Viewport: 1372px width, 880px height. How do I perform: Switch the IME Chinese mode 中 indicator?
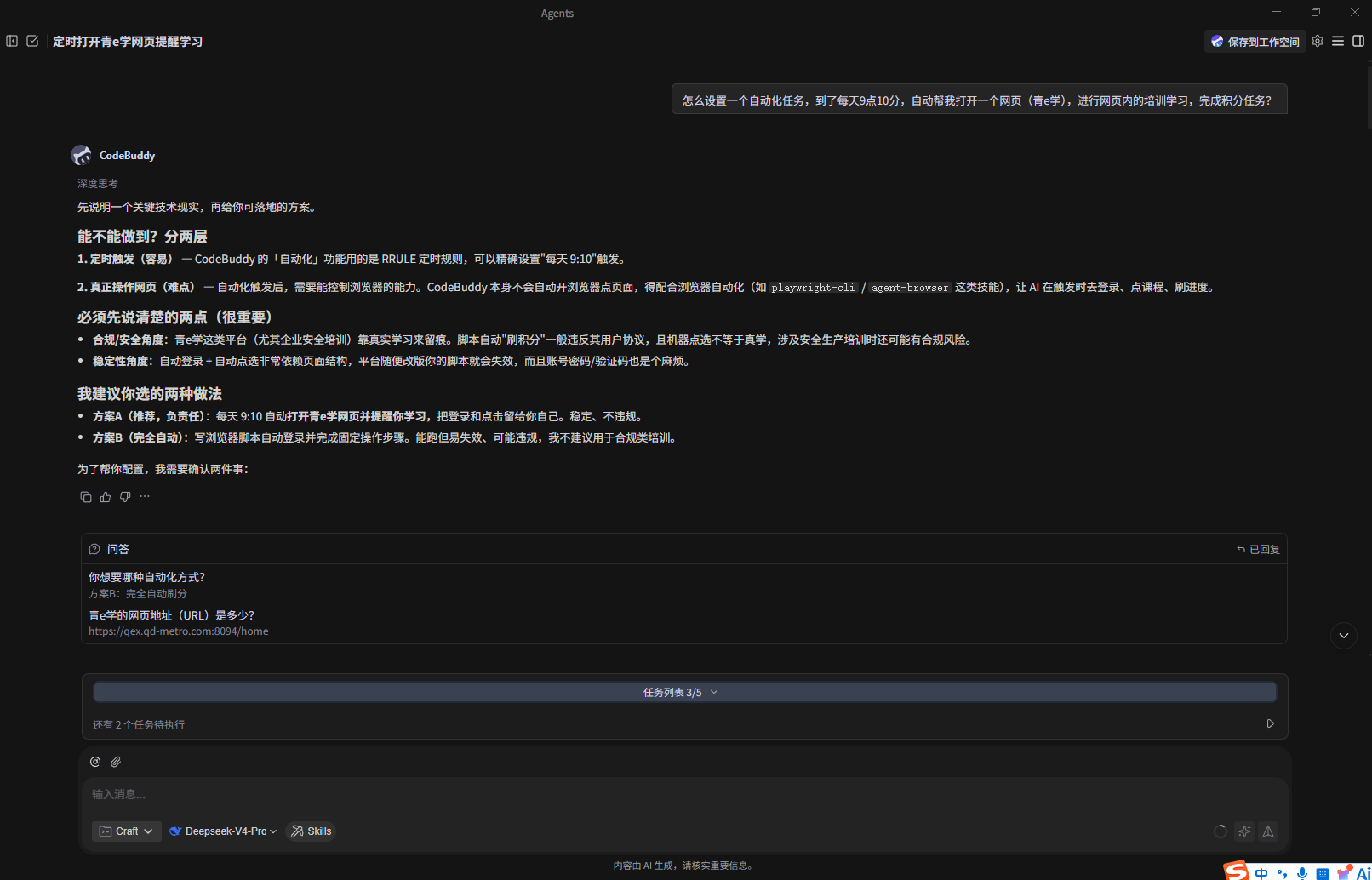point(1261,873)
